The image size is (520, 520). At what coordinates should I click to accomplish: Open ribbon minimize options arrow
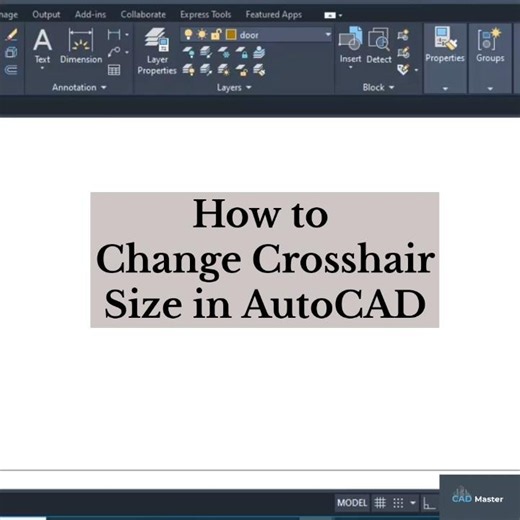340,15
